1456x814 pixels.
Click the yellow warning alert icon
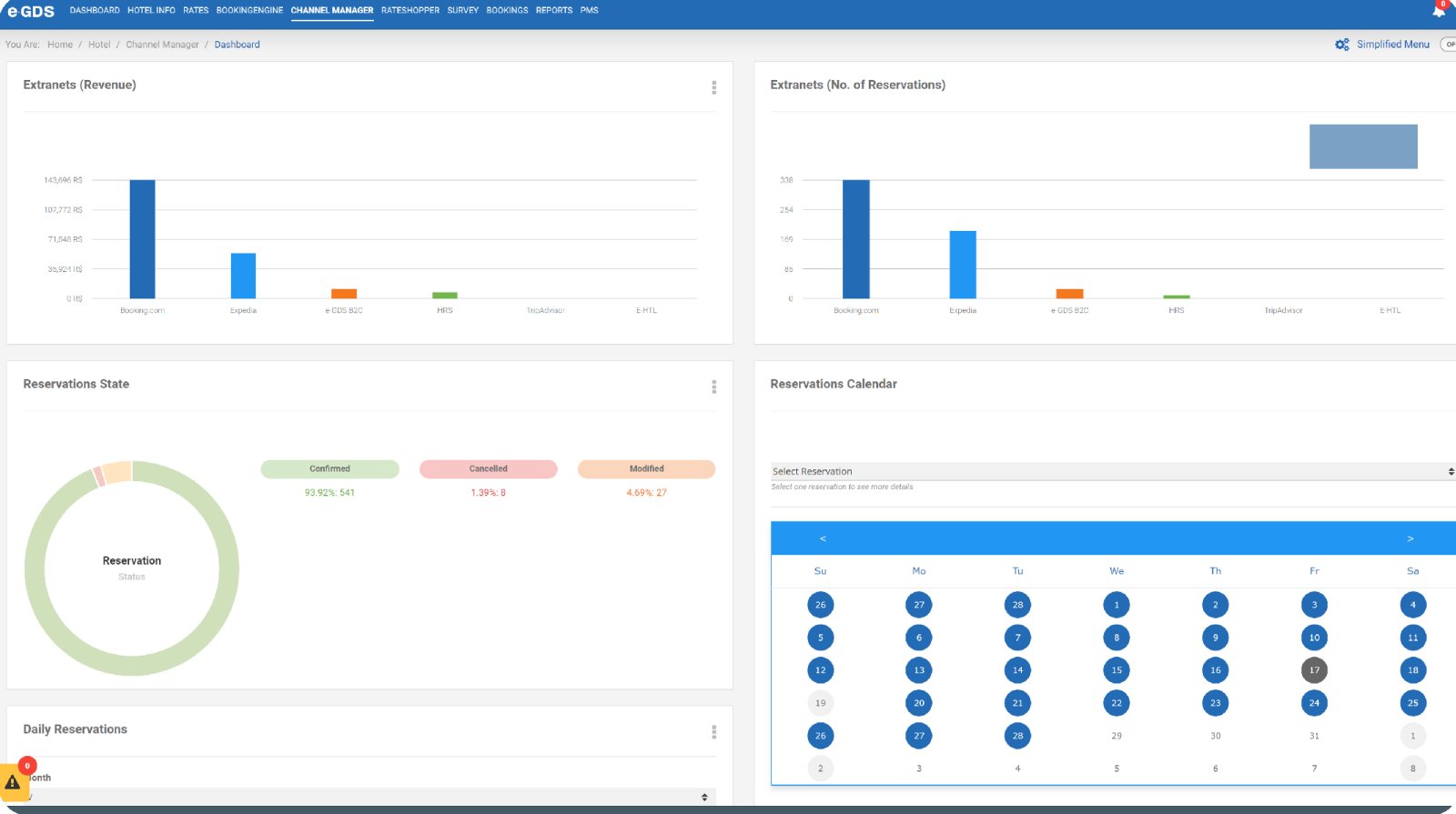pyautogui.click(x=13, y=782)
